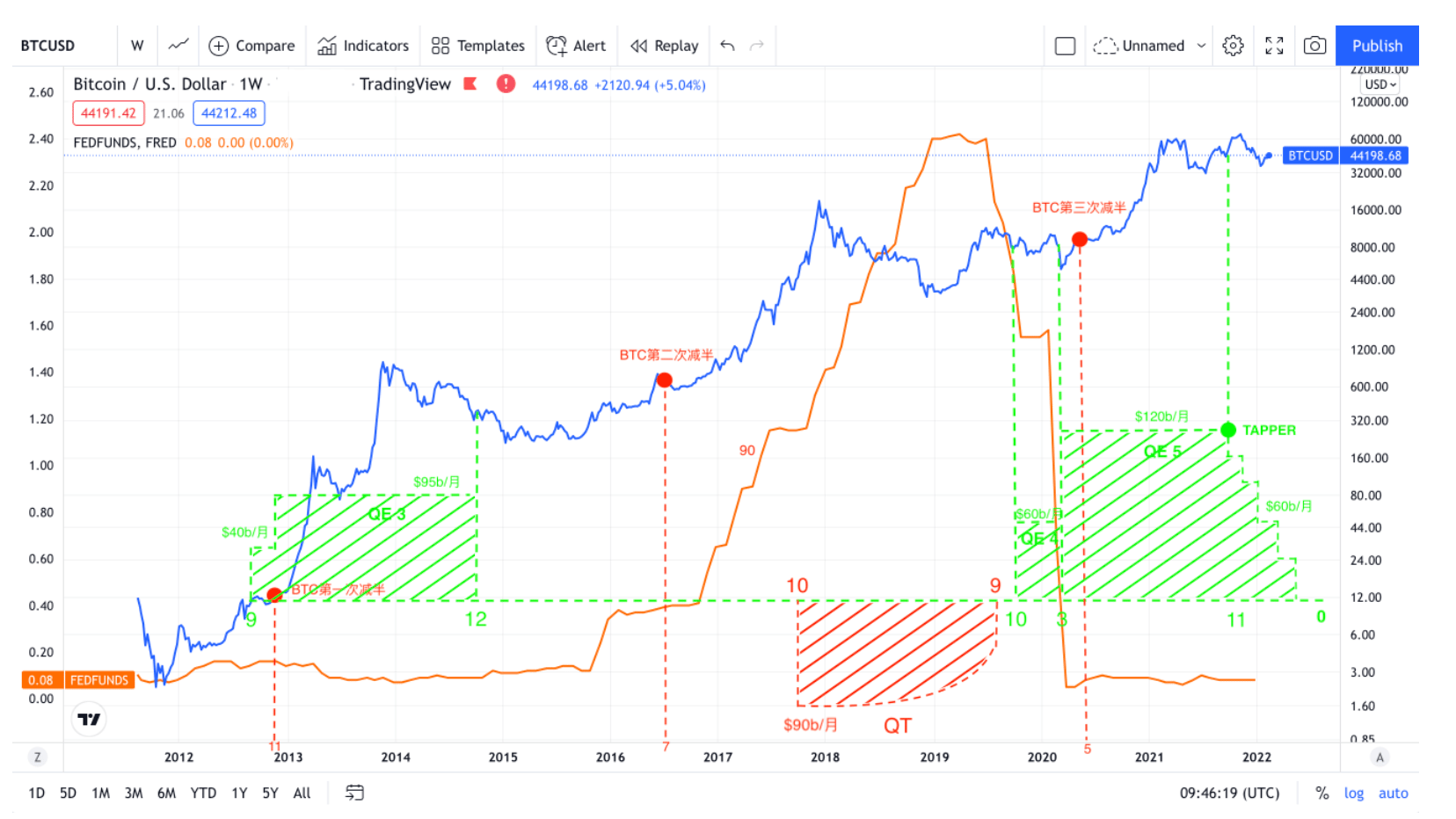The width and height of the screenshot is (1456, 819).
Task: Select the layout rectangle icon
Action: [x=1065, y=46]
